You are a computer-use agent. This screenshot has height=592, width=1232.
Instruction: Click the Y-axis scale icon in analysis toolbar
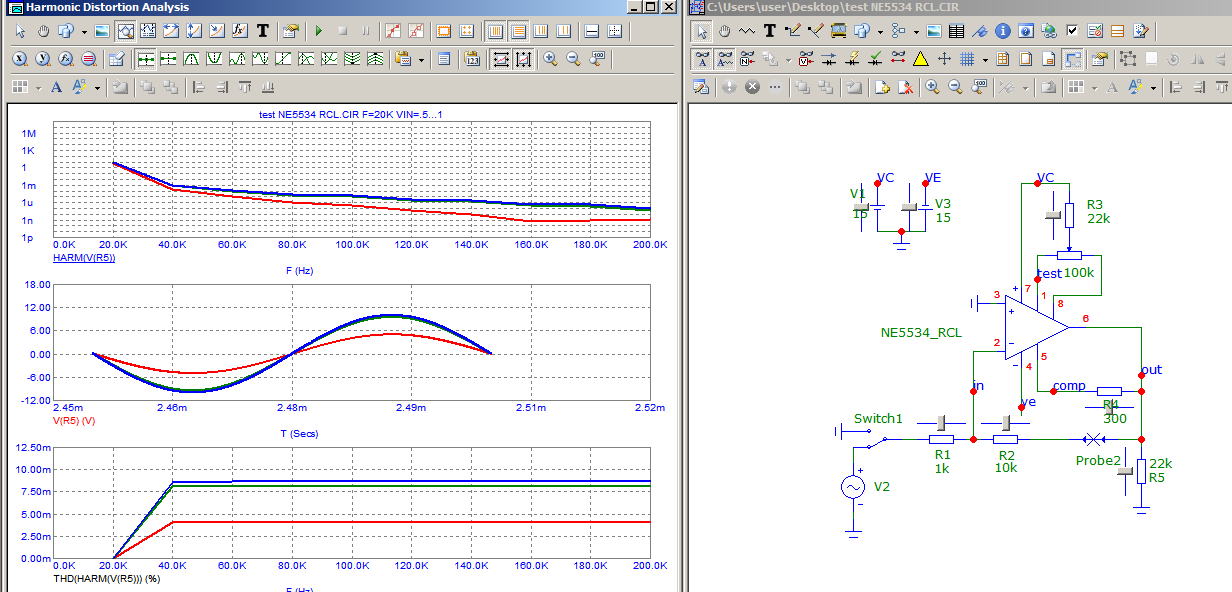43,59
